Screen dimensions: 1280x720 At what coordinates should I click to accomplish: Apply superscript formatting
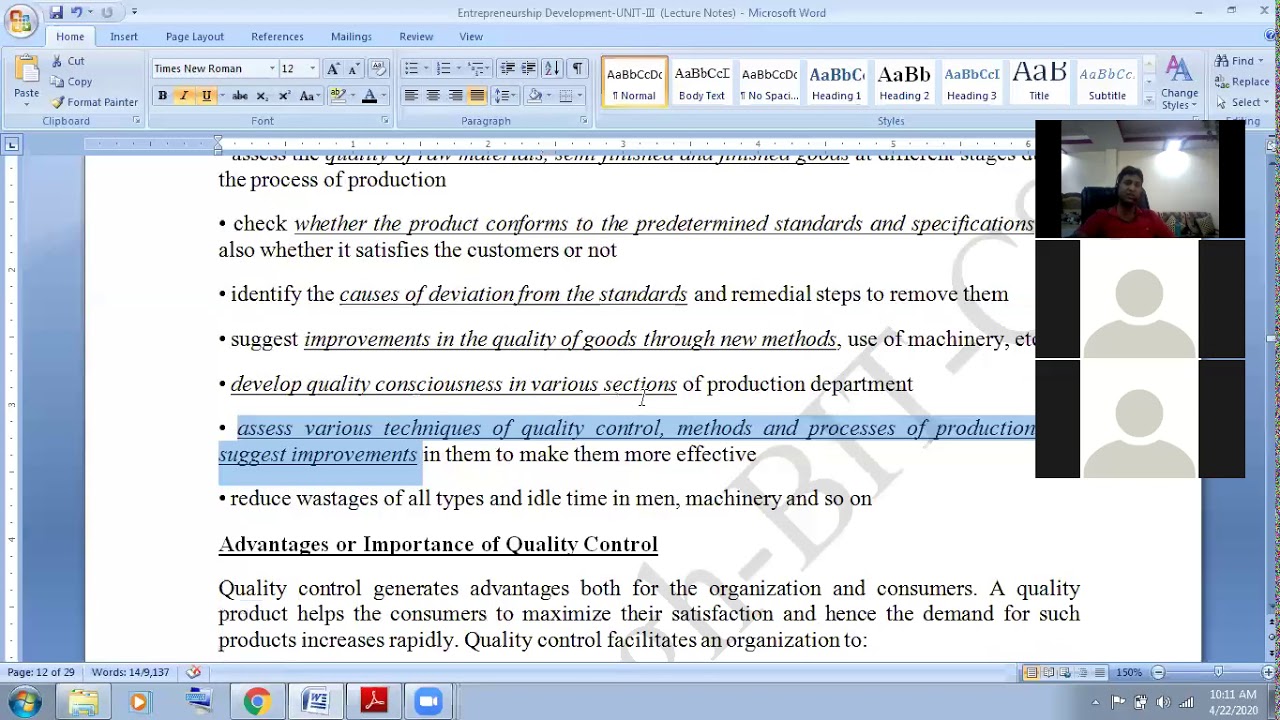284,96
